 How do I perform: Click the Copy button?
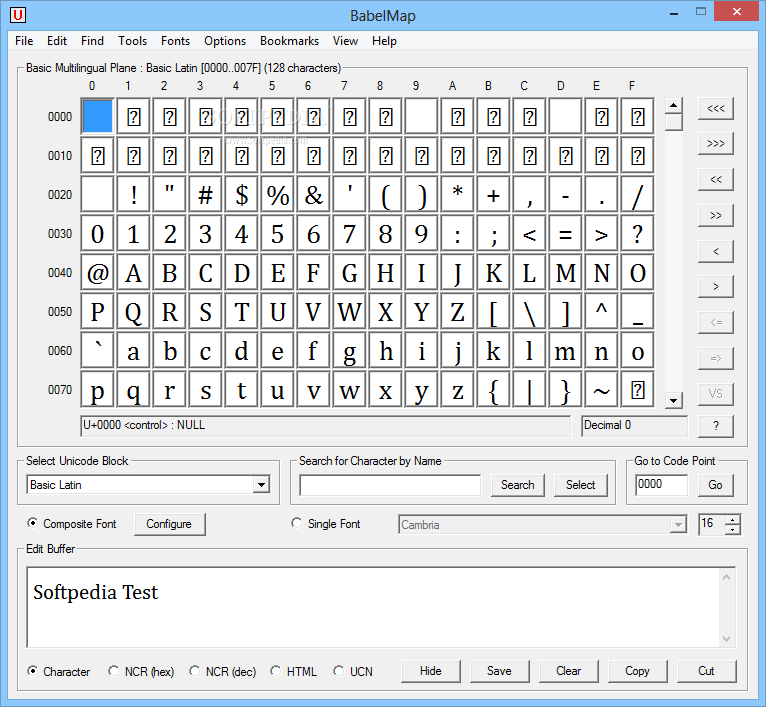(x=638, y=671)
